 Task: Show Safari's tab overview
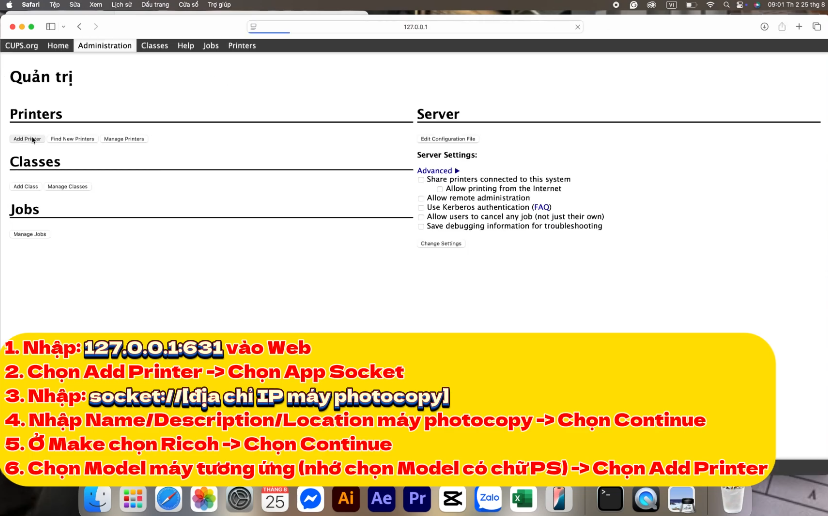click(x=817, y=26)
